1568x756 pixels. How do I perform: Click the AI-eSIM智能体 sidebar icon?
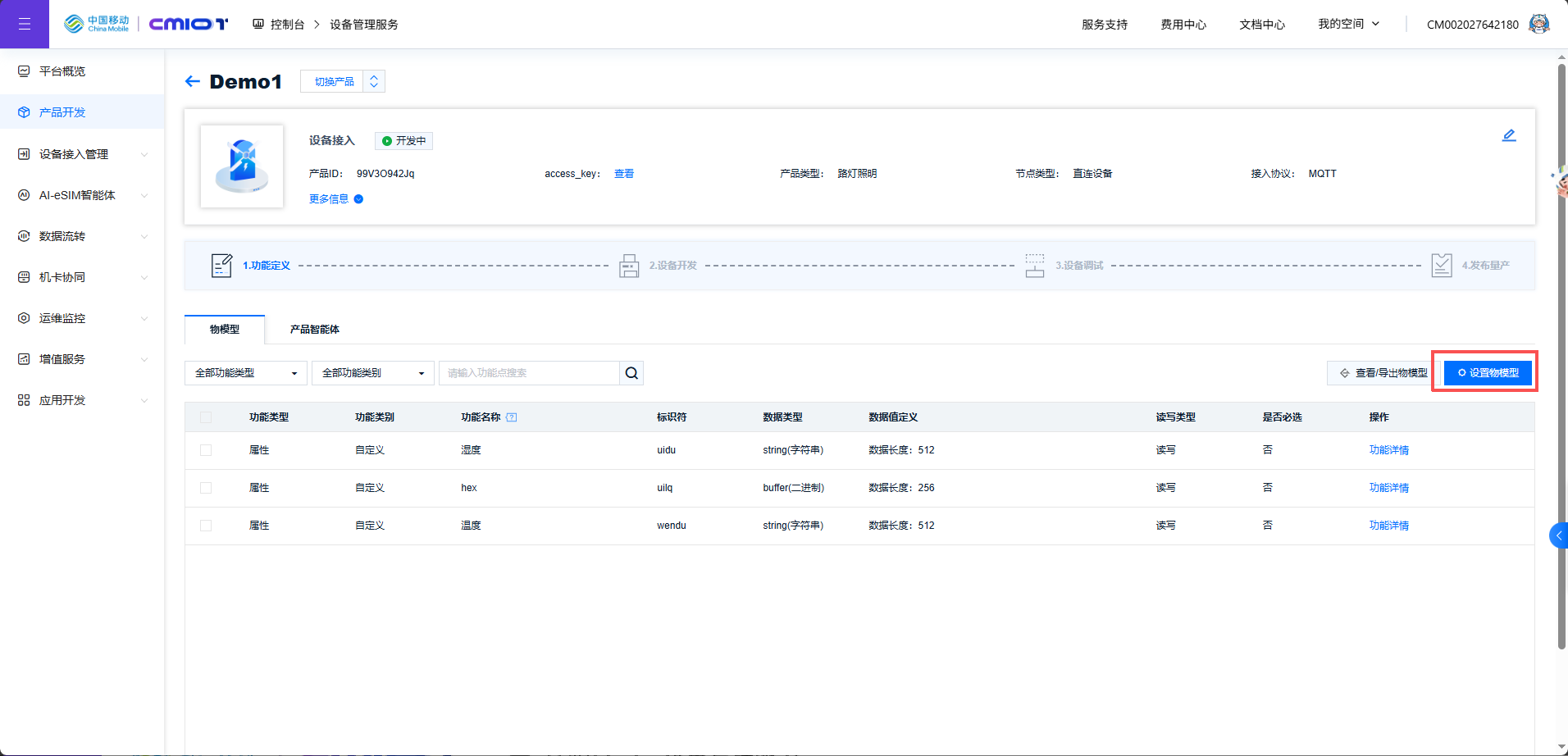(x=24, y=195)
